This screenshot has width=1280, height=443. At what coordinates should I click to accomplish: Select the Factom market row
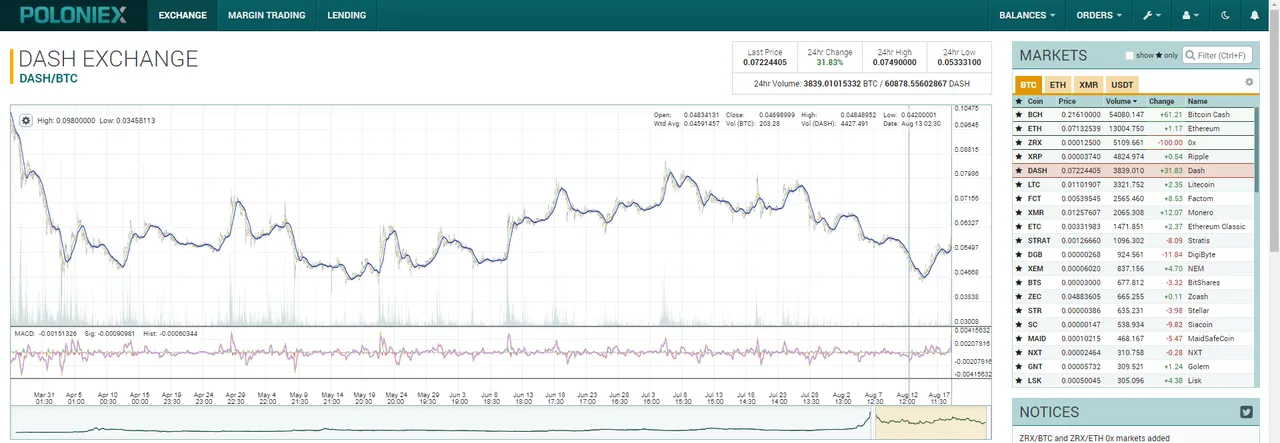coord(1135,199)
